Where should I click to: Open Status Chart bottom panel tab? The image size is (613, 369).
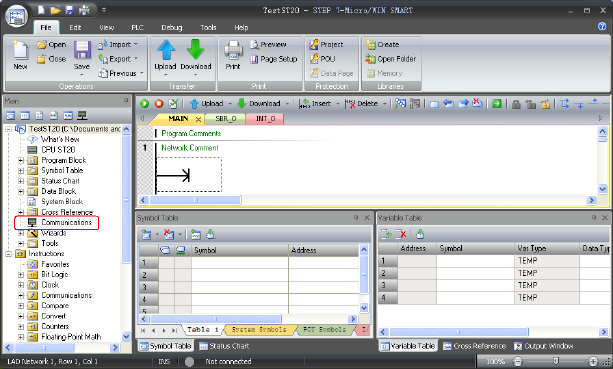[224, 346]
